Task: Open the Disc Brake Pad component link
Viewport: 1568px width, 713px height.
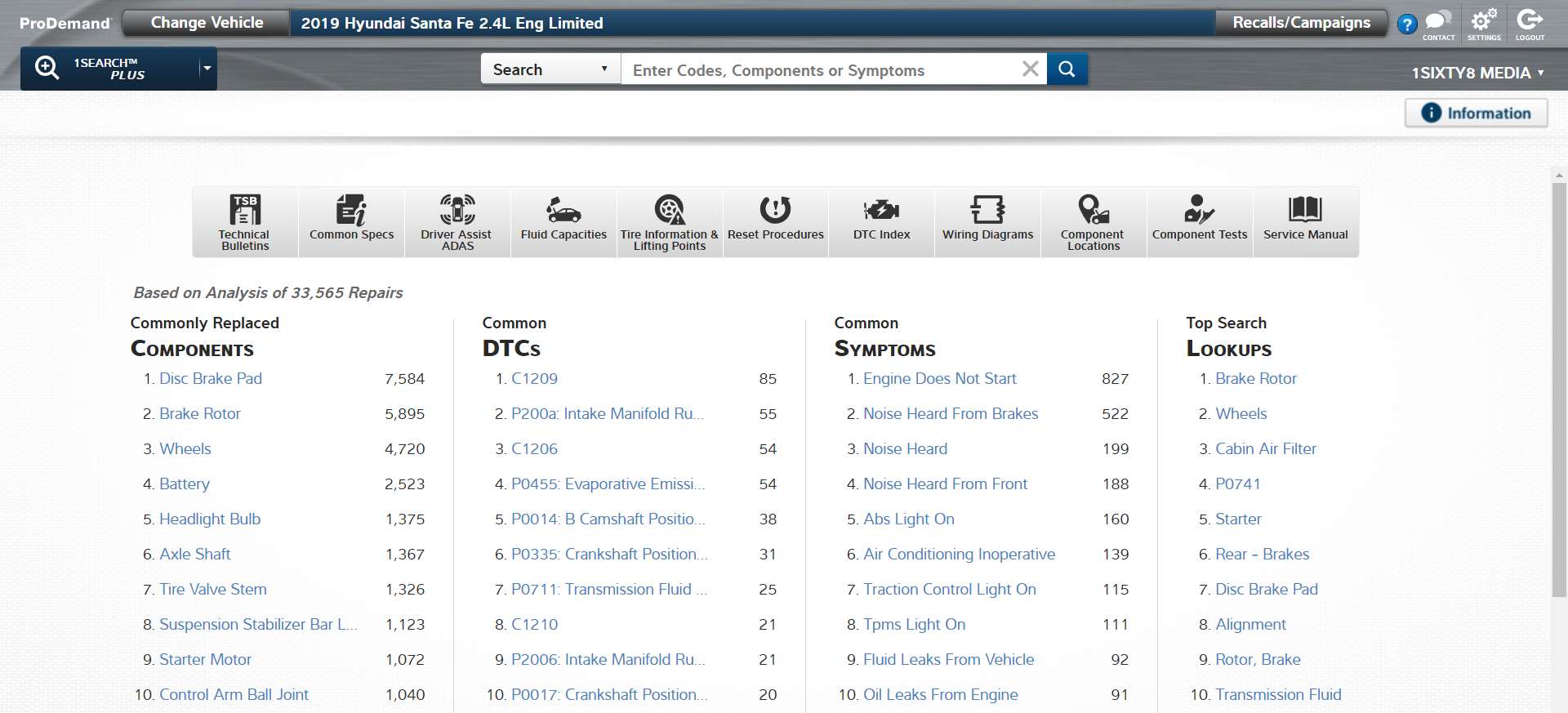Action: point(211,379)
